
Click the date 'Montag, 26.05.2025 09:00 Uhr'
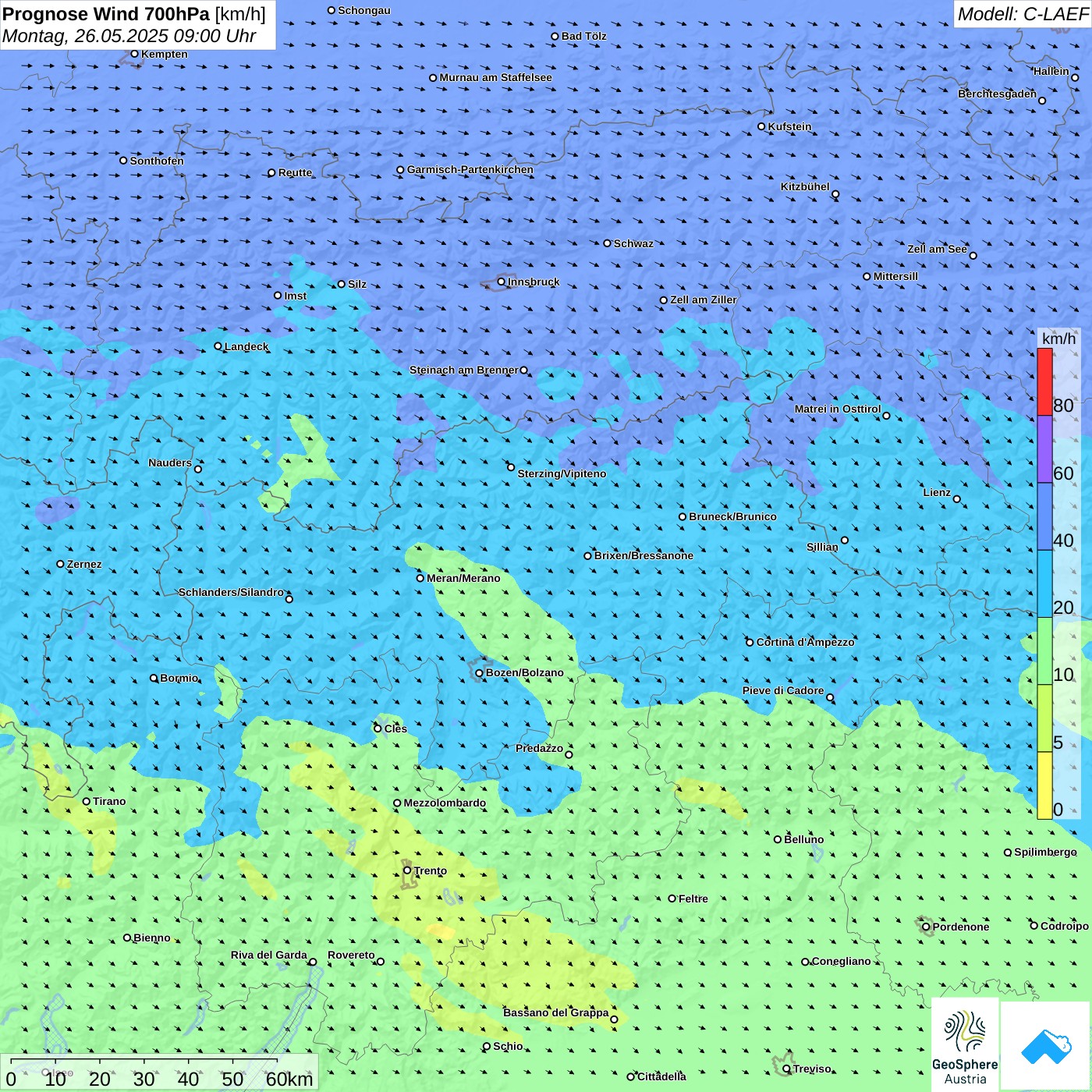tap(129, 36)
